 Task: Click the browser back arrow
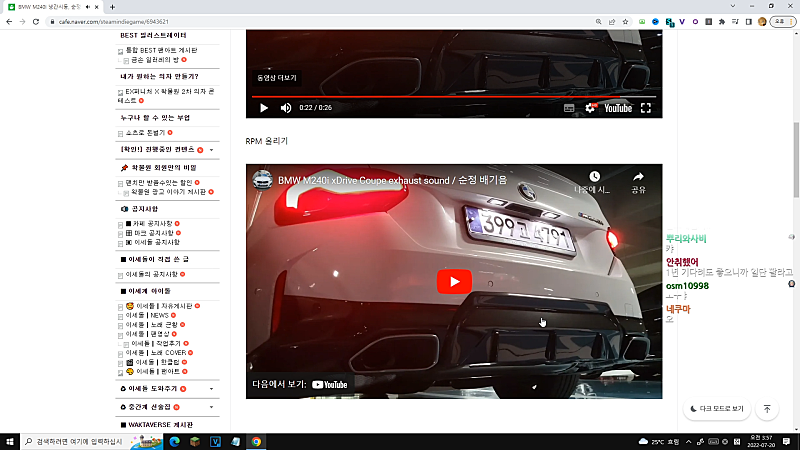click(9, 21)
